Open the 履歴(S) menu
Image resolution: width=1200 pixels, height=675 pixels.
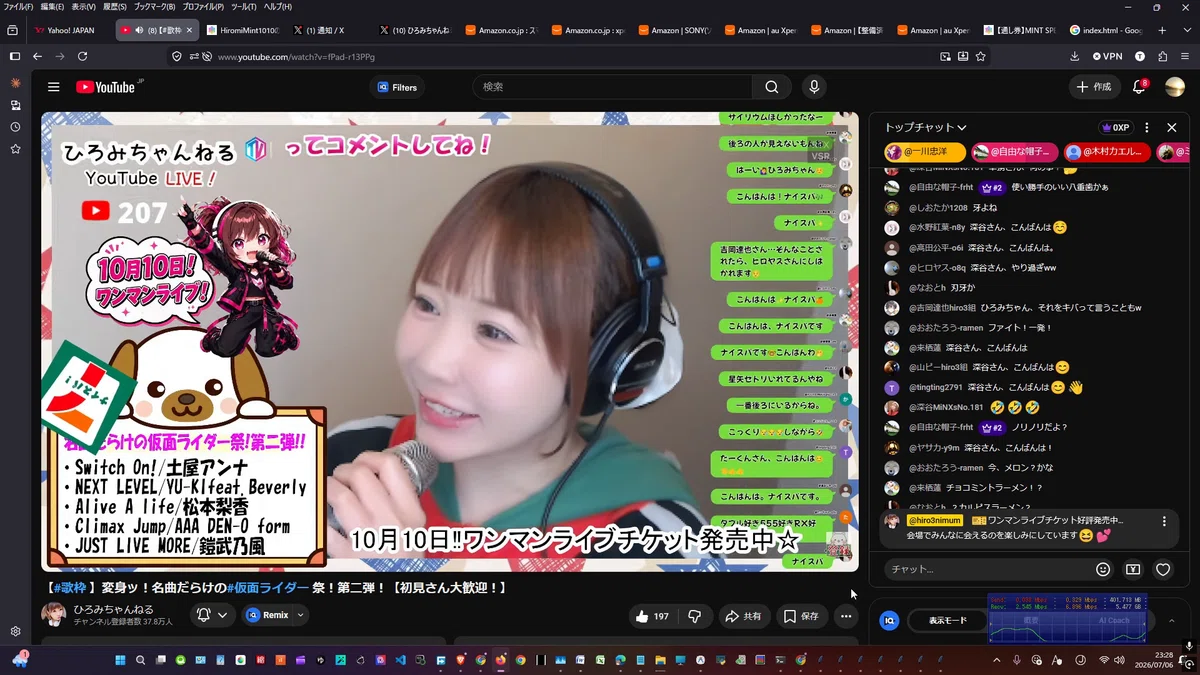tap(115, 7)
